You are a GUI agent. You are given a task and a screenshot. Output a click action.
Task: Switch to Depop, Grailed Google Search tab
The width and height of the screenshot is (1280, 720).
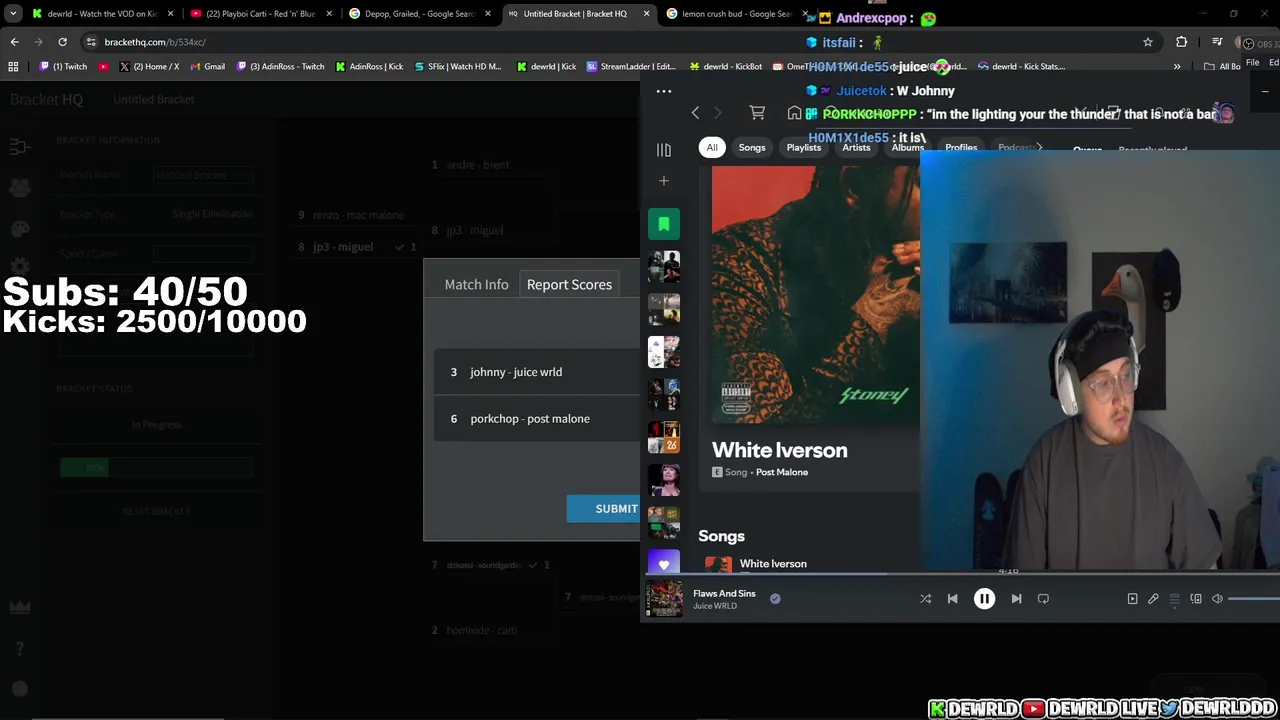coord(419,14)
